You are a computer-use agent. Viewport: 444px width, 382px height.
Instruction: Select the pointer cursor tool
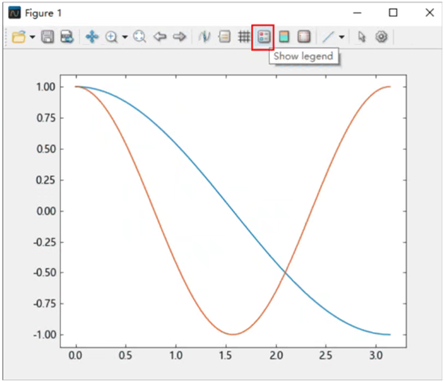[362, 37]
